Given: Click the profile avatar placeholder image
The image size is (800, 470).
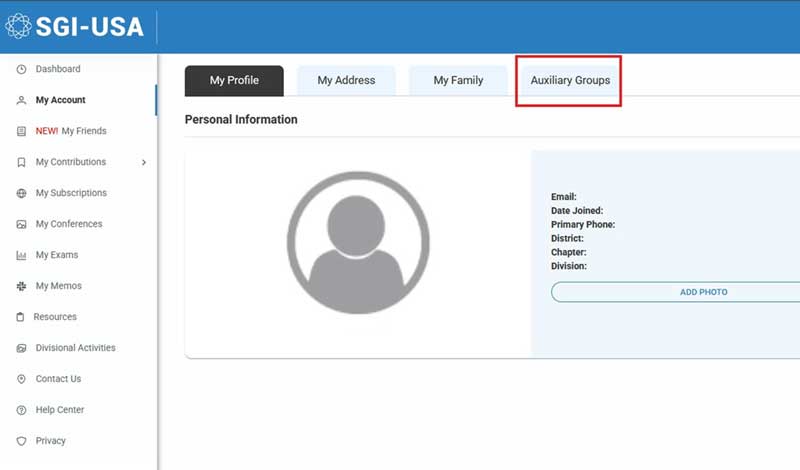Looking at the screenshot, I should pos(358,242).
